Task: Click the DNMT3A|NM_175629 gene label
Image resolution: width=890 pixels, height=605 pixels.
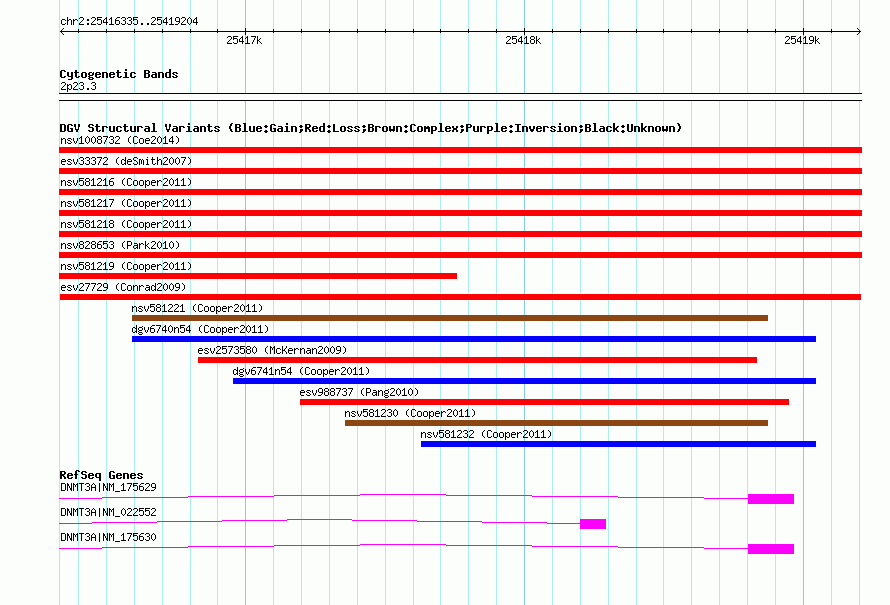Action: pos(108,487)
